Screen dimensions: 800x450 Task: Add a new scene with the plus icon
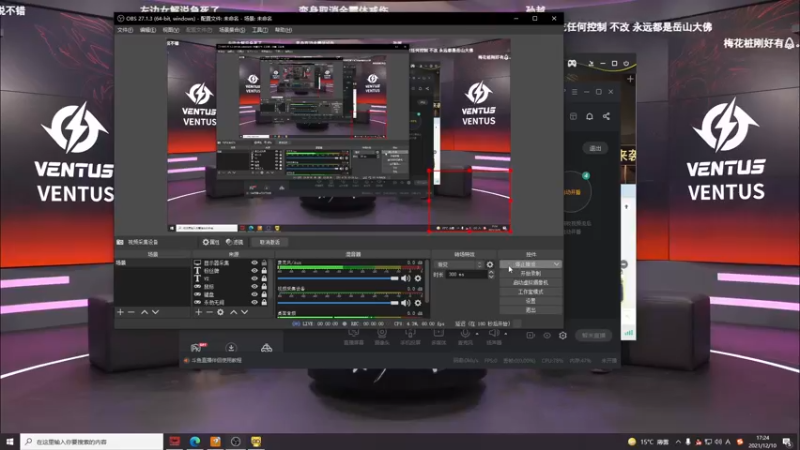120,312
